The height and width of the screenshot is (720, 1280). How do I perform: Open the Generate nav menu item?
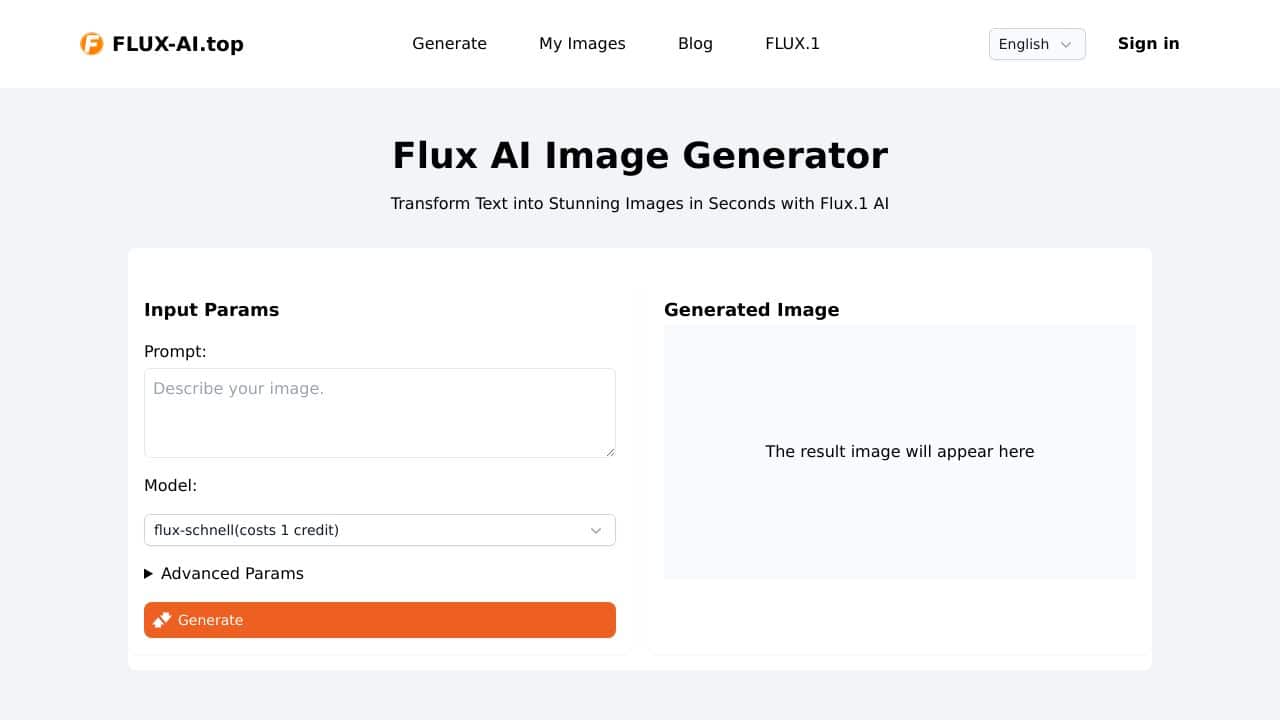click(x=450, y=44)
